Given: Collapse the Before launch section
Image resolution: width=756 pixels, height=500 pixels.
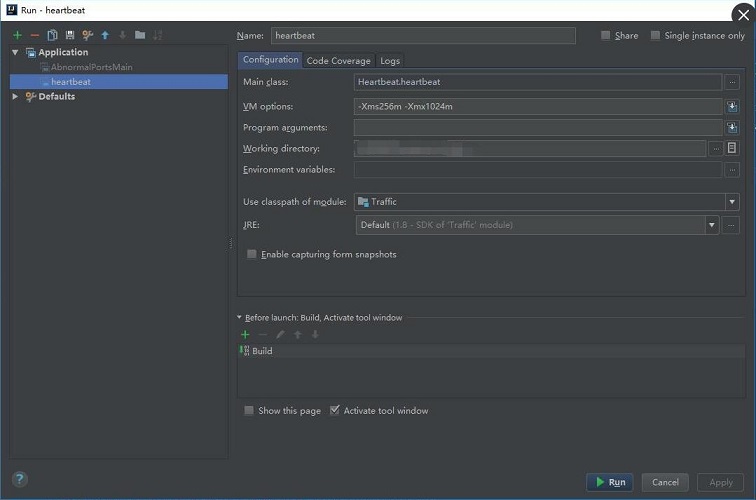Looking at the screenshot, I should point(239,317).
